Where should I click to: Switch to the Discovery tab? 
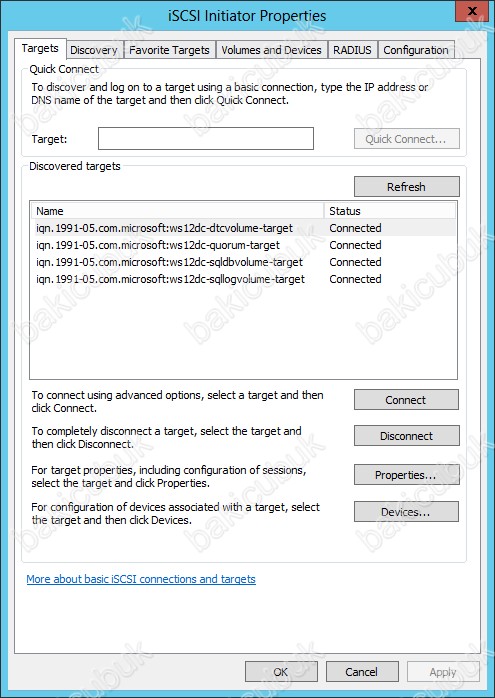(94, 50)
